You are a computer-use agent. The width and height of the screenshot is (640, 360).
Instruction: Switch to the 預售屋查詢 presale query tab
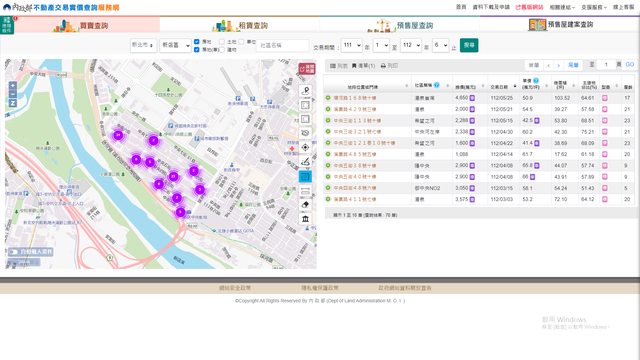[x=400, y=25]
